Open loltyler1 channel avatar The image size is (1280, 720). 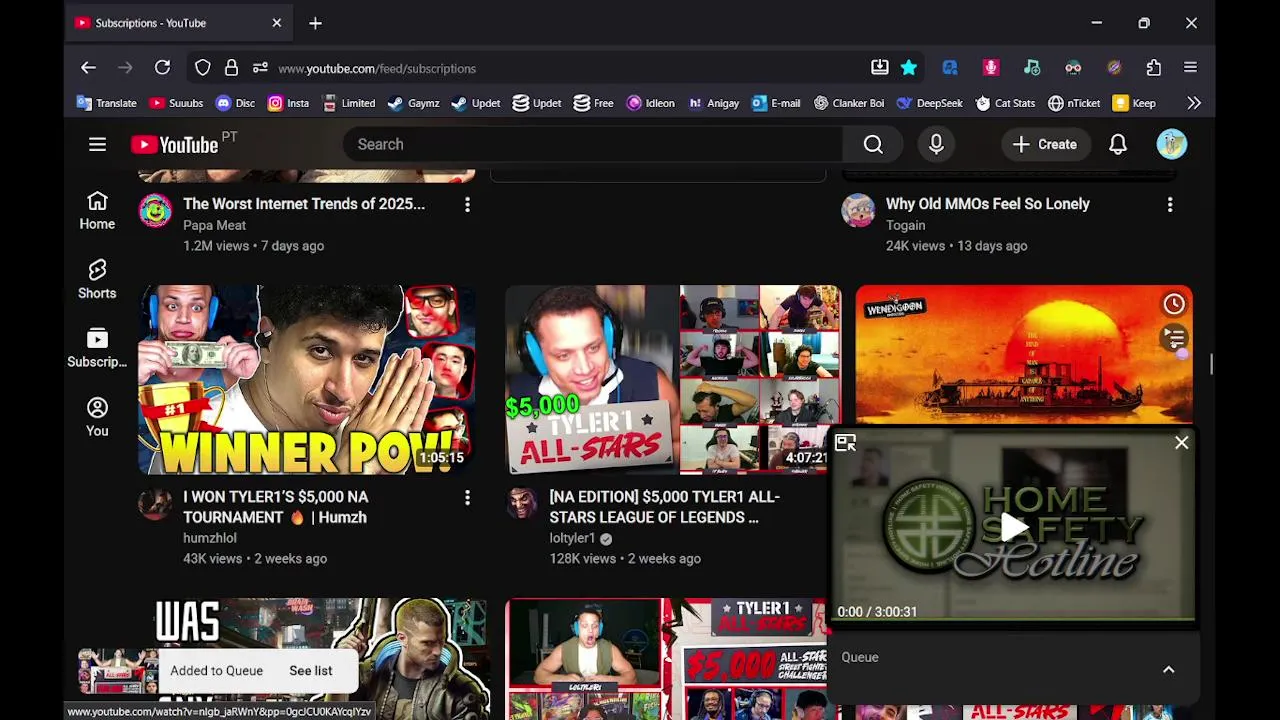point(521,505)
